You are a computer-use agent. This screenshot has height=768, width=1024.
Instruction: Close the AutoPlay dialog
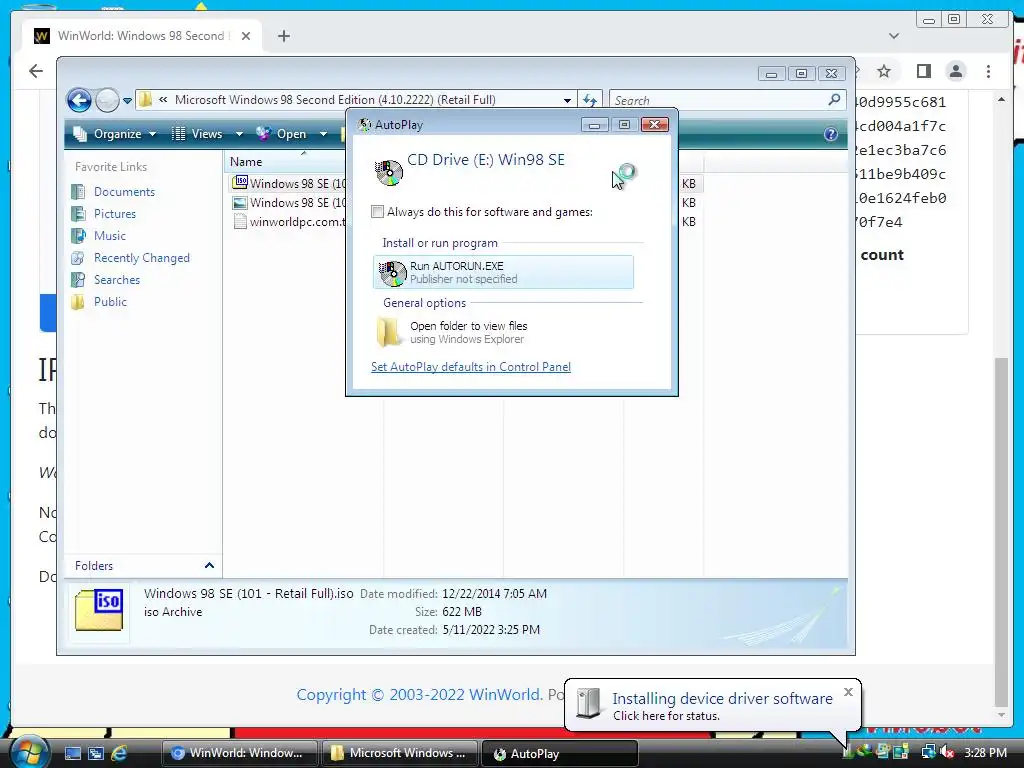(x=654, y=125)
